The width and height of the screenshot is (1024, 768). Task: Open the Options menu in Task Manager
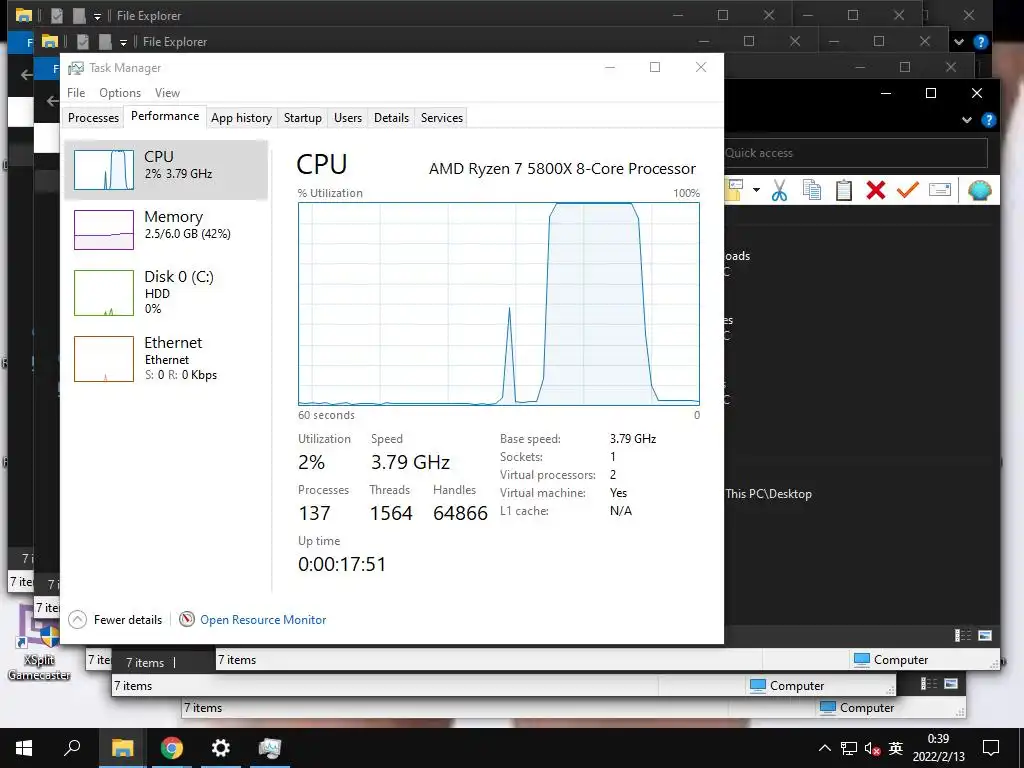tap(120, 93)
